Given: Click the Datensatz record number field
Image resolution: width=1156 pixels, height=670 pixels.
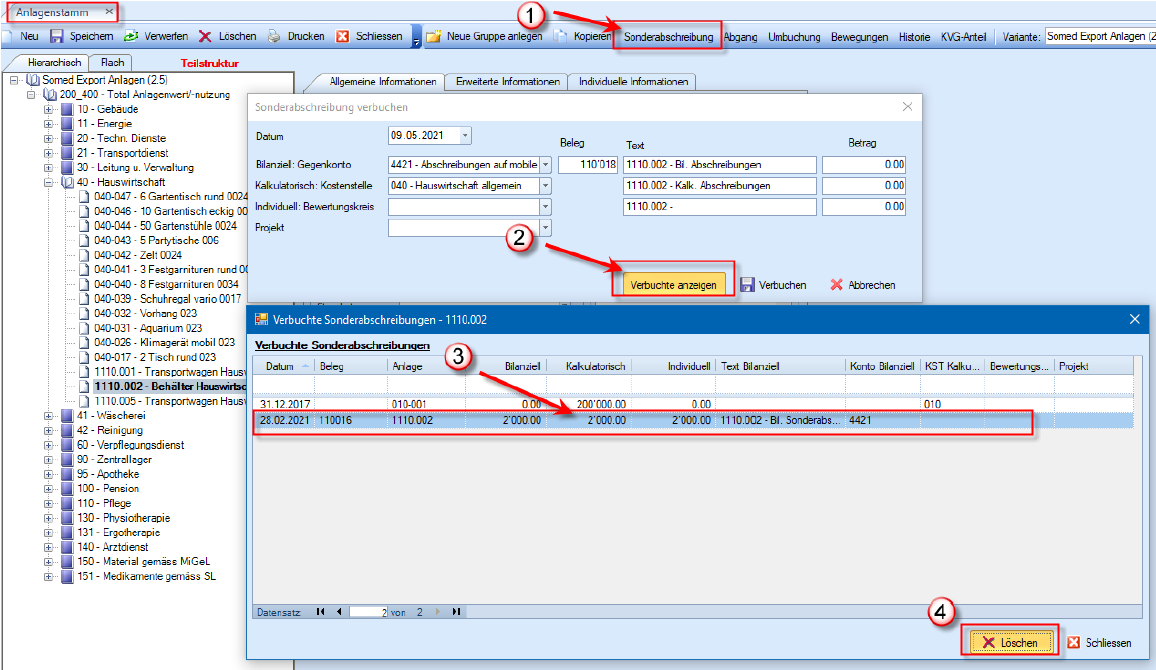Looking at the screenshot, I should pos(369,612).
